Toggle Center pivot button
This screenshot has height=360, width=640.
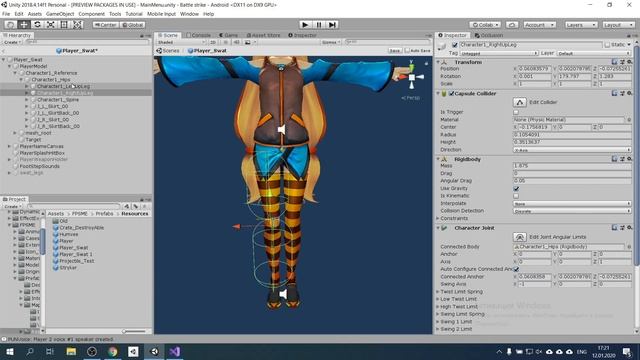pos(106,25)
